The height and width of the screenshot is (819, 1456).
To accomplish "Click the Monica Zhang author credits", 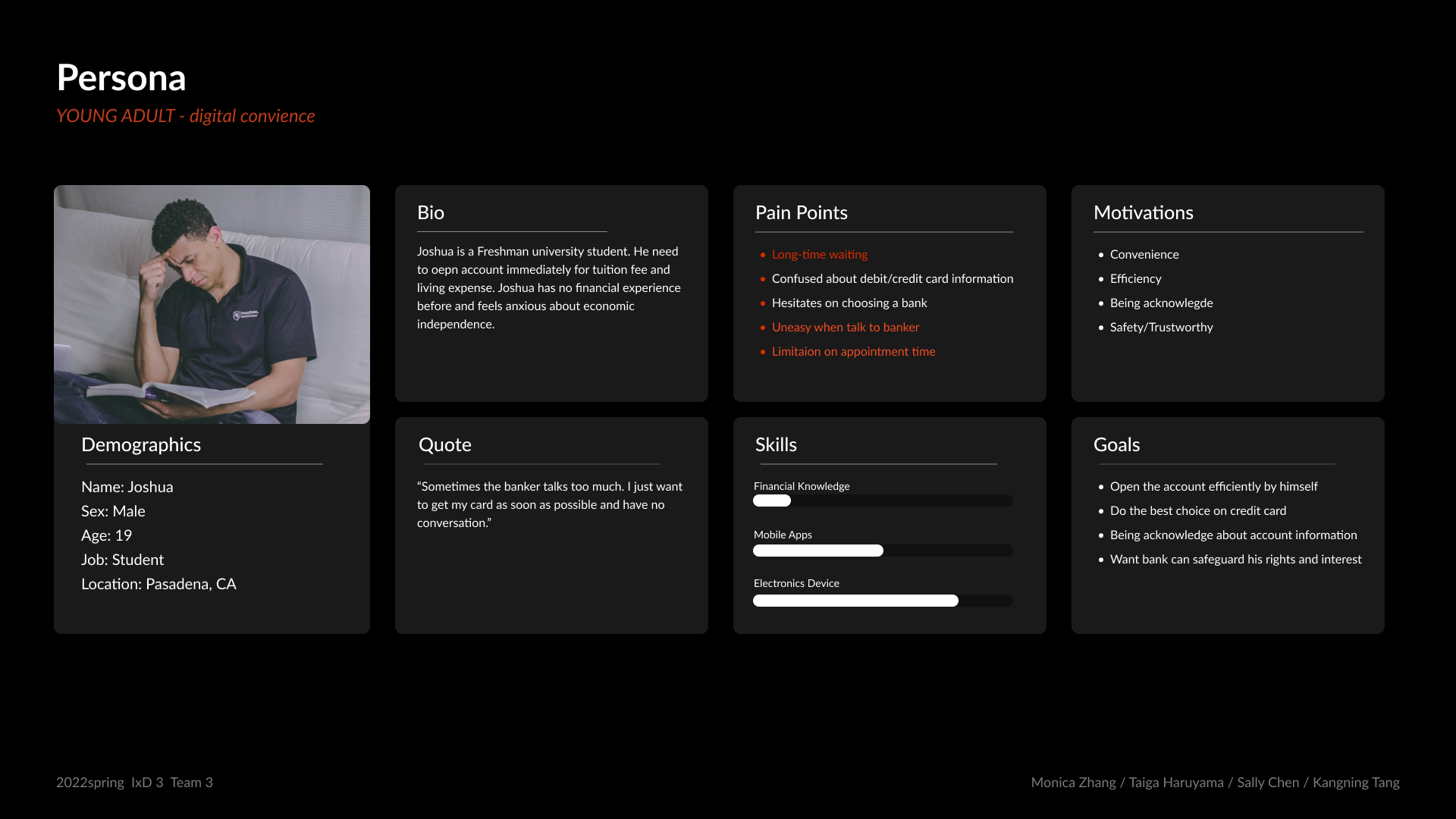I will pos(1215,783).
